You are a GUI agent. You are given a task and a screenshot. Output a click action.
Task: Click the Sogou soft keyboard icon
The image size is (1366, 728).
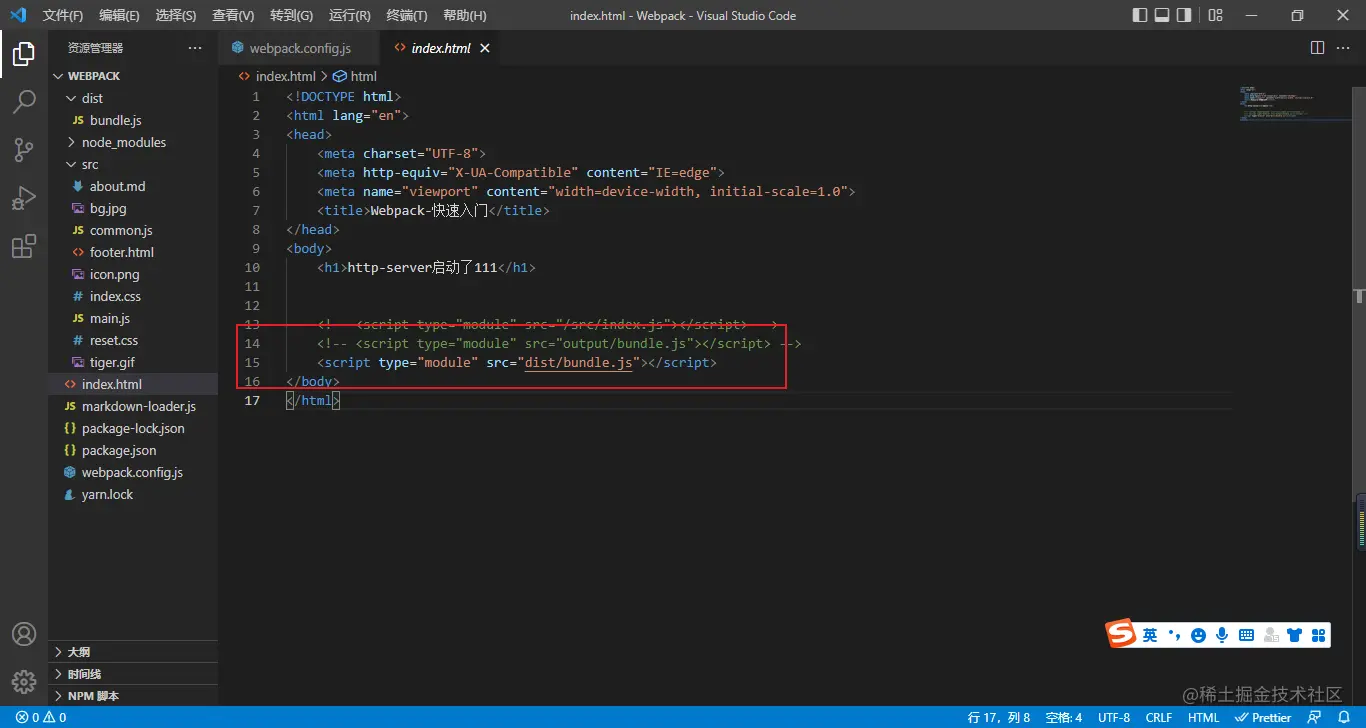click(x=1246, y=635)
